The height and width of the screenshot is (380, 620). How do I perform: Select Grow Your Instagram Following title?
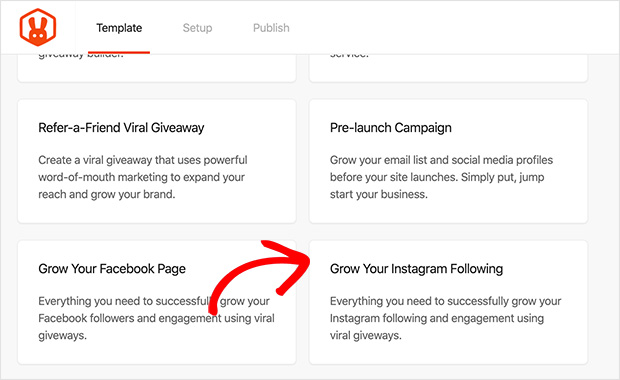point(416,269)
